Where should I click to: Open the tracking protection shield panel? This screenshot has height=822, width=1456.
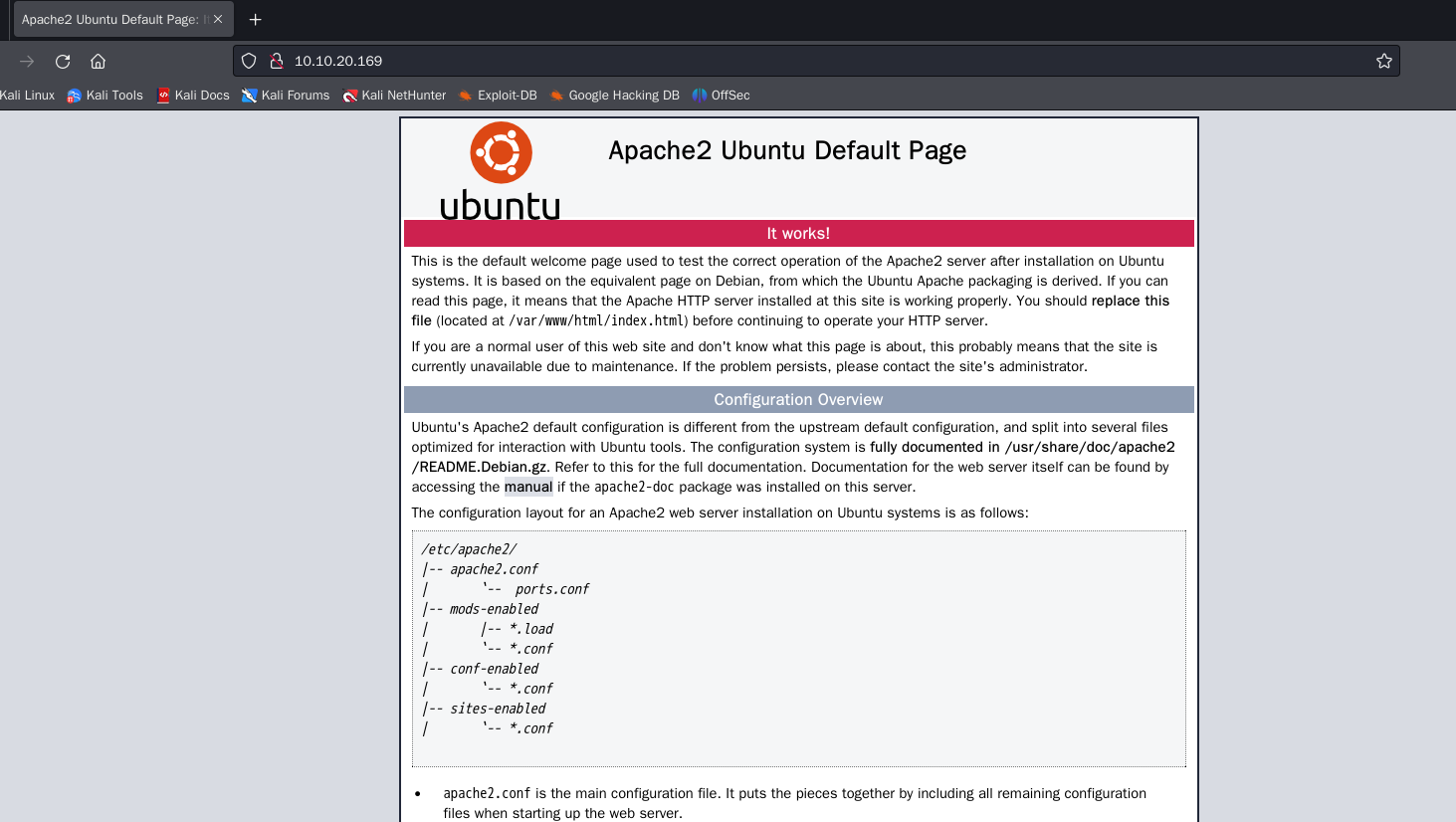pyautogui.click(x=249, y=61)
